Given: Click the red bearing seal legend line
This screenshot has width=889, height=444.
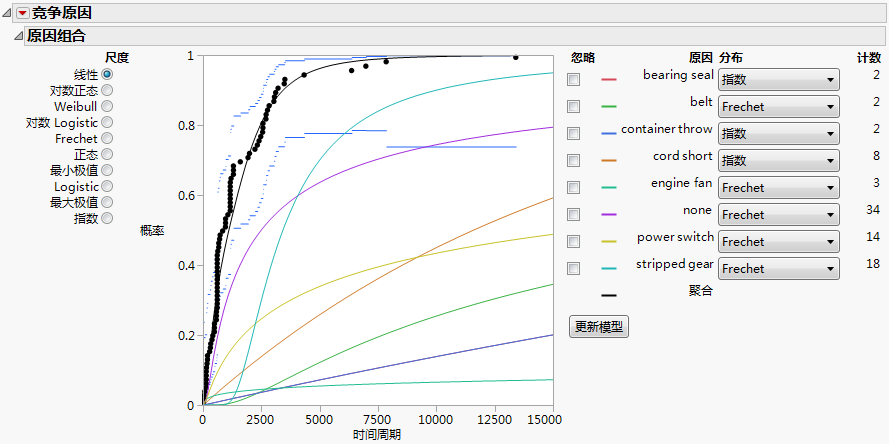Looking at the screenshot, I should click(609, 80).
